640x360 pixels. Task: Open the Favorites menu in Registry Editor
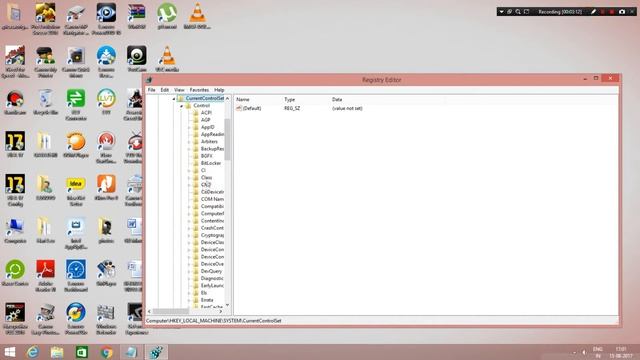pos(199,90)
